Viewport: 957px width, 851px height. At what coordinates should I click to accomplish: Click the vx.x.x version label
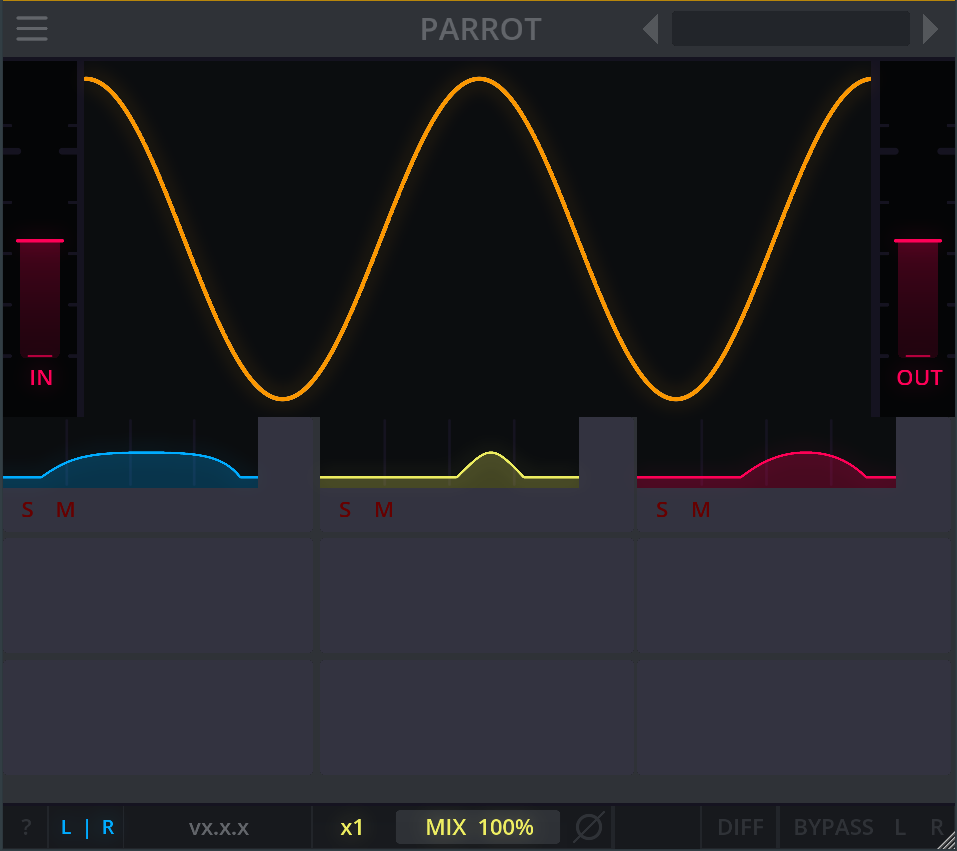[218, 828]
